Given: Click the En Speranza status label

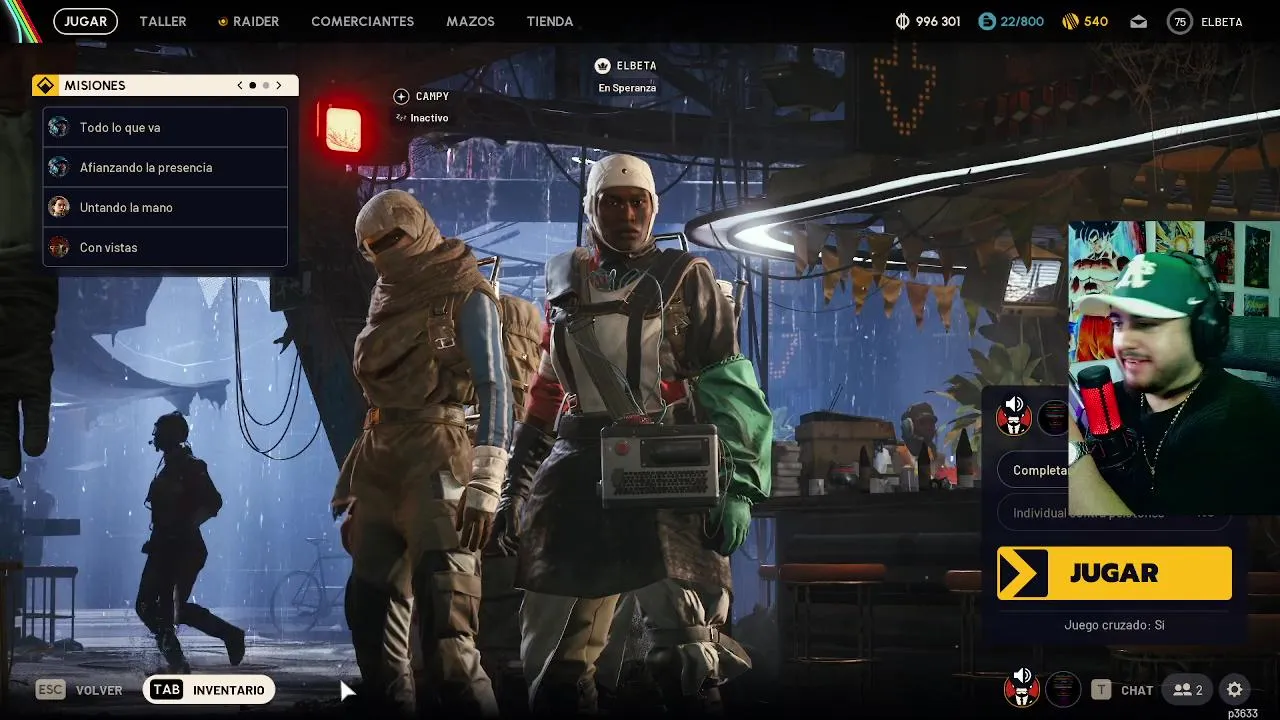Looking at the screenshot, I should (627, 88).
